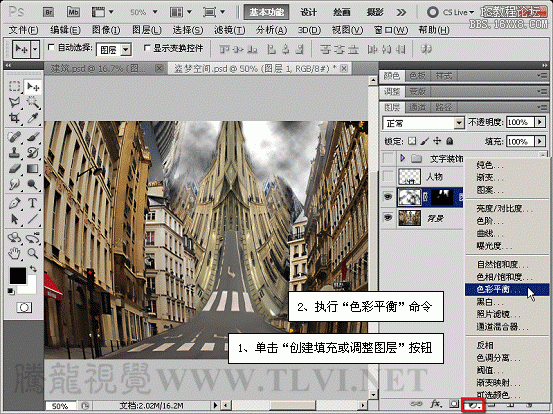The width and height of the screenshot is (553, 414).
Task: Activate the Hand tool
Action: coord(15,252)
